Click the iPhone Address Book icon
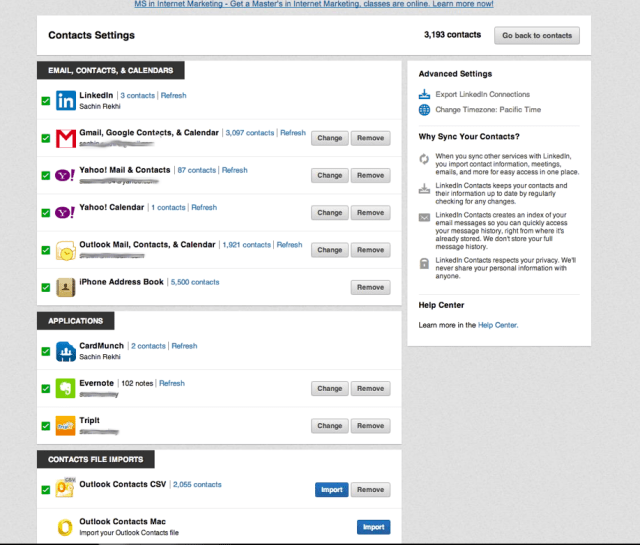Screen dimensions: 640x545 coord(65,287)
